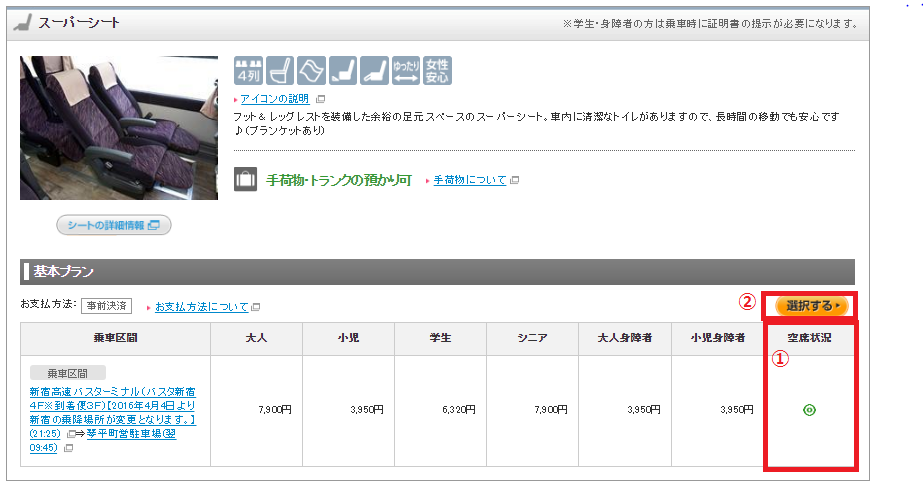This screenshot has height=492, width=923.
Task: Click the 4列 four-row seating icon
Action: (247, 70)
